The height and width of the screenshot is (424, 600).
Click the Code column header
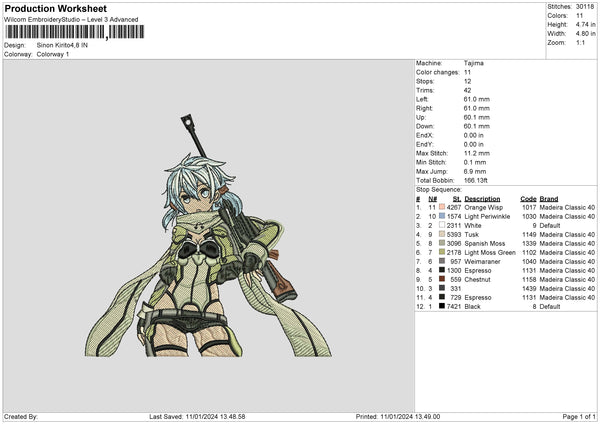(528, 198)
